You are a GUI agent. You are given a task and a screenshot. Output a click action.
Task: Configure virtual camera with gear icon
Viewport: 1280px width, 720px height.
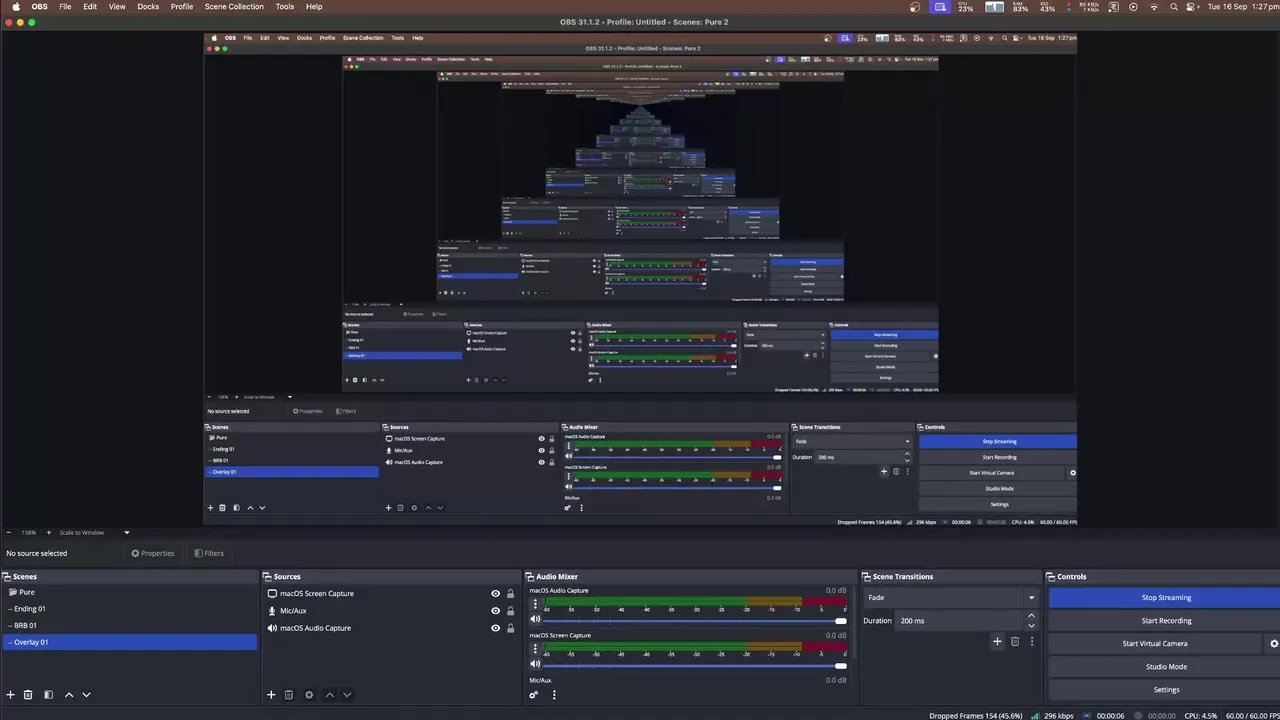[1274, 643]
